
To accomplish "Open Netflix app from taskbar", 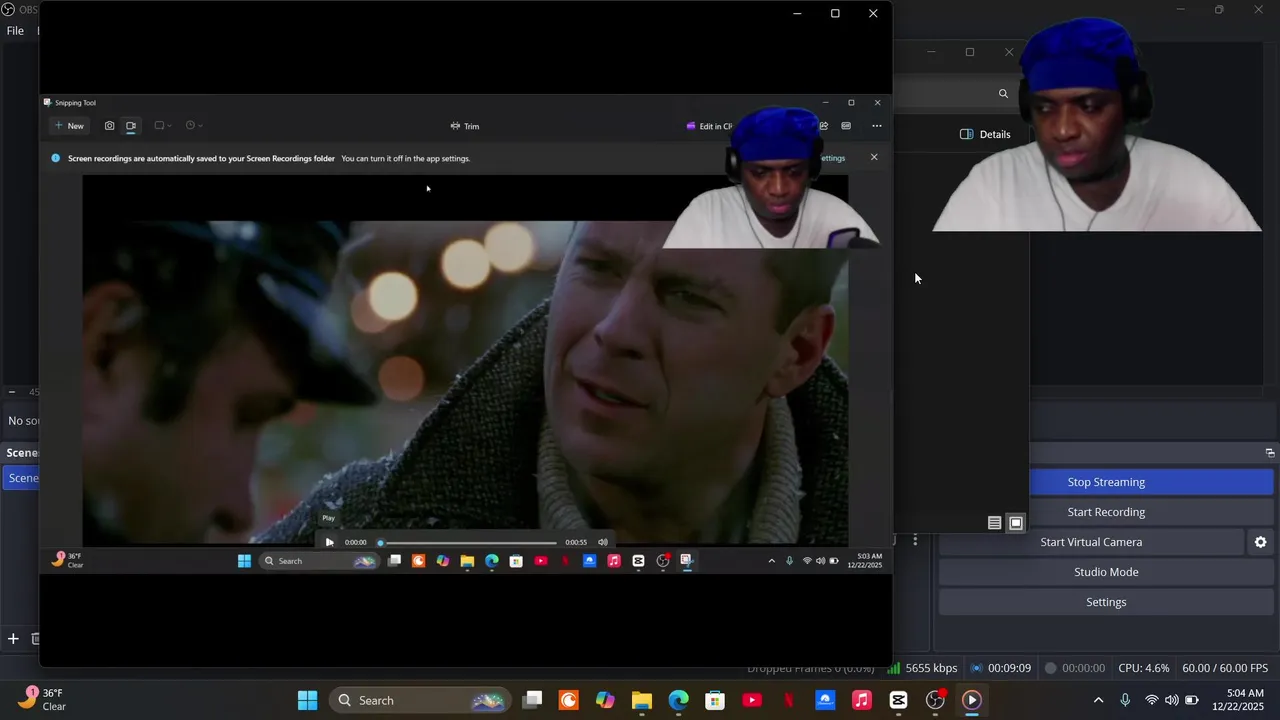I will click(x=788, y=700).
